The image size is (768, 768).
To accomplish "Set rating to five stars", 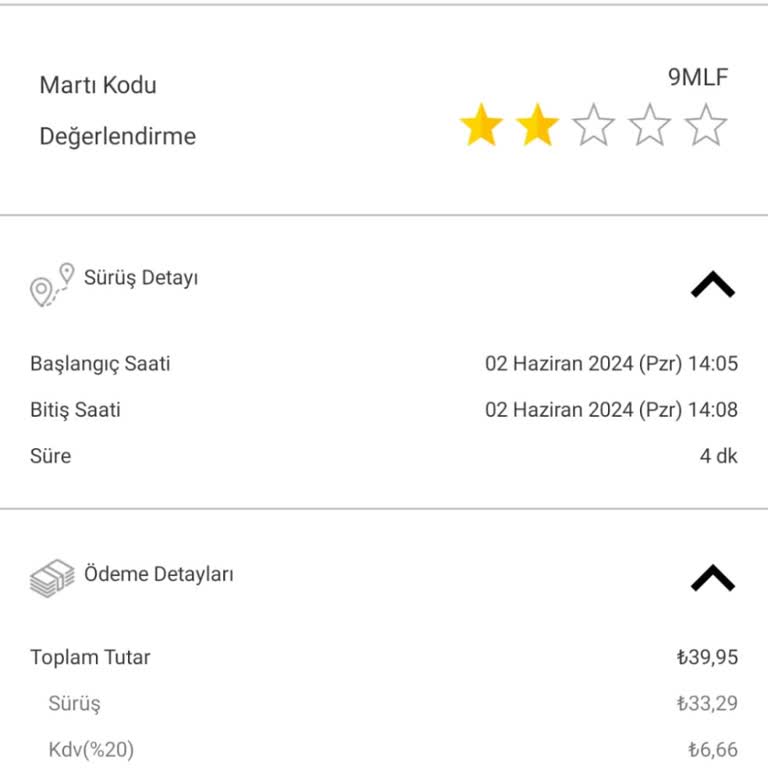I will [x=705, y=127].
